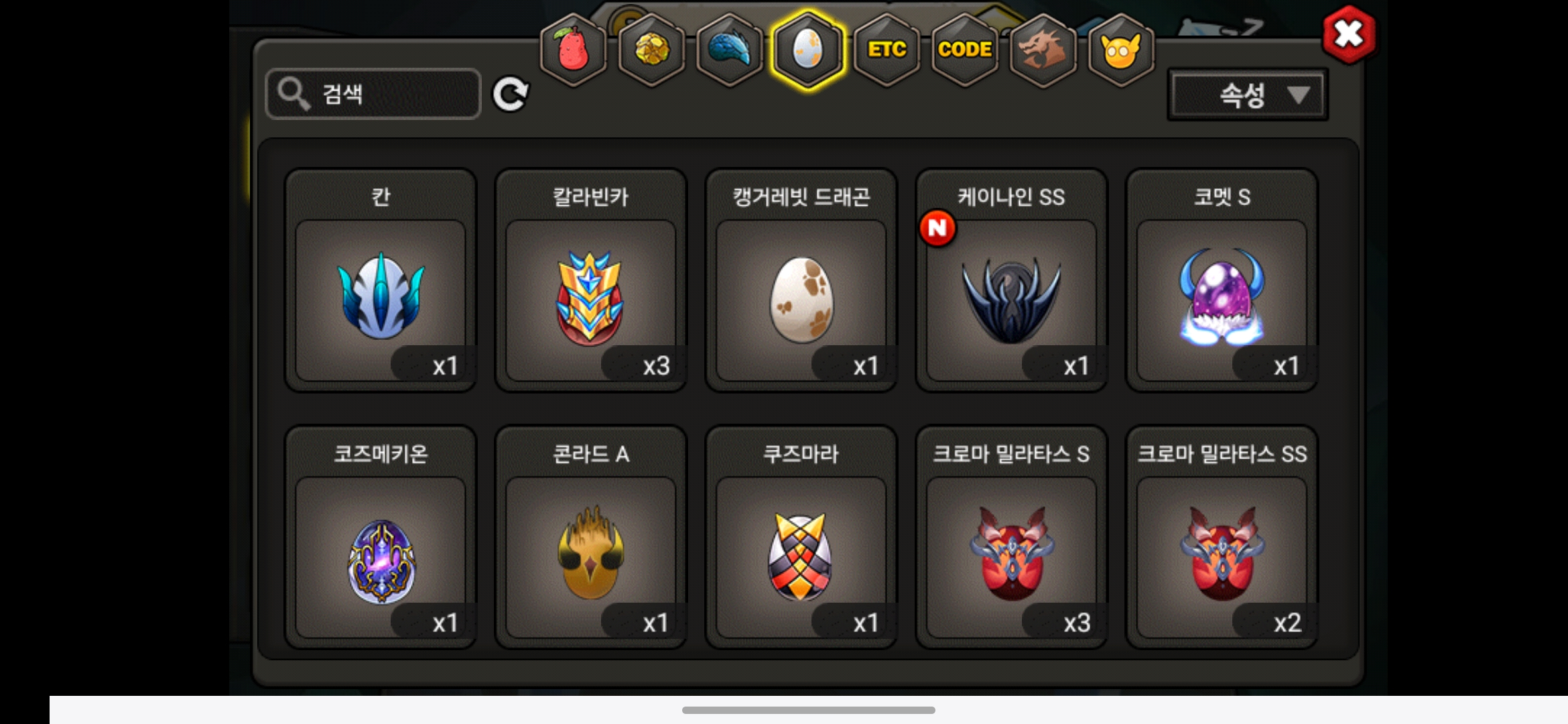Viewport: 1568px width, 724px height.
Task: Close the inventory with the red X
Action: [1349, 34]
